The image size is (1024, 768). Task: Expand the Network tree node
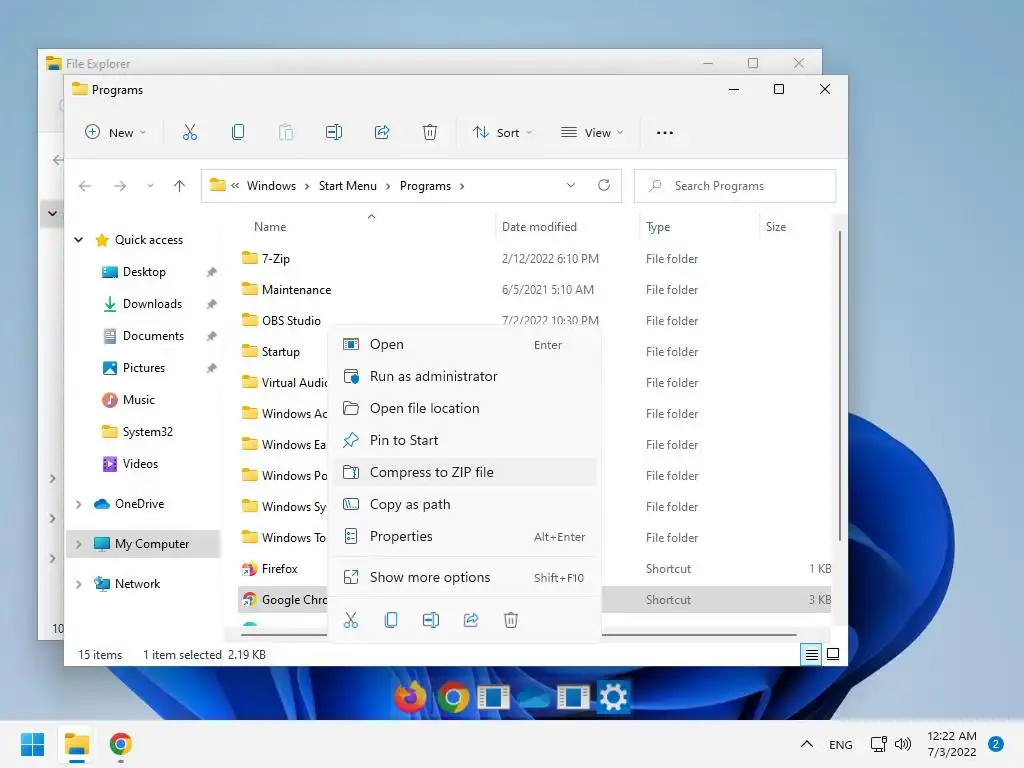pyautogui.click(x=78, y=584)
